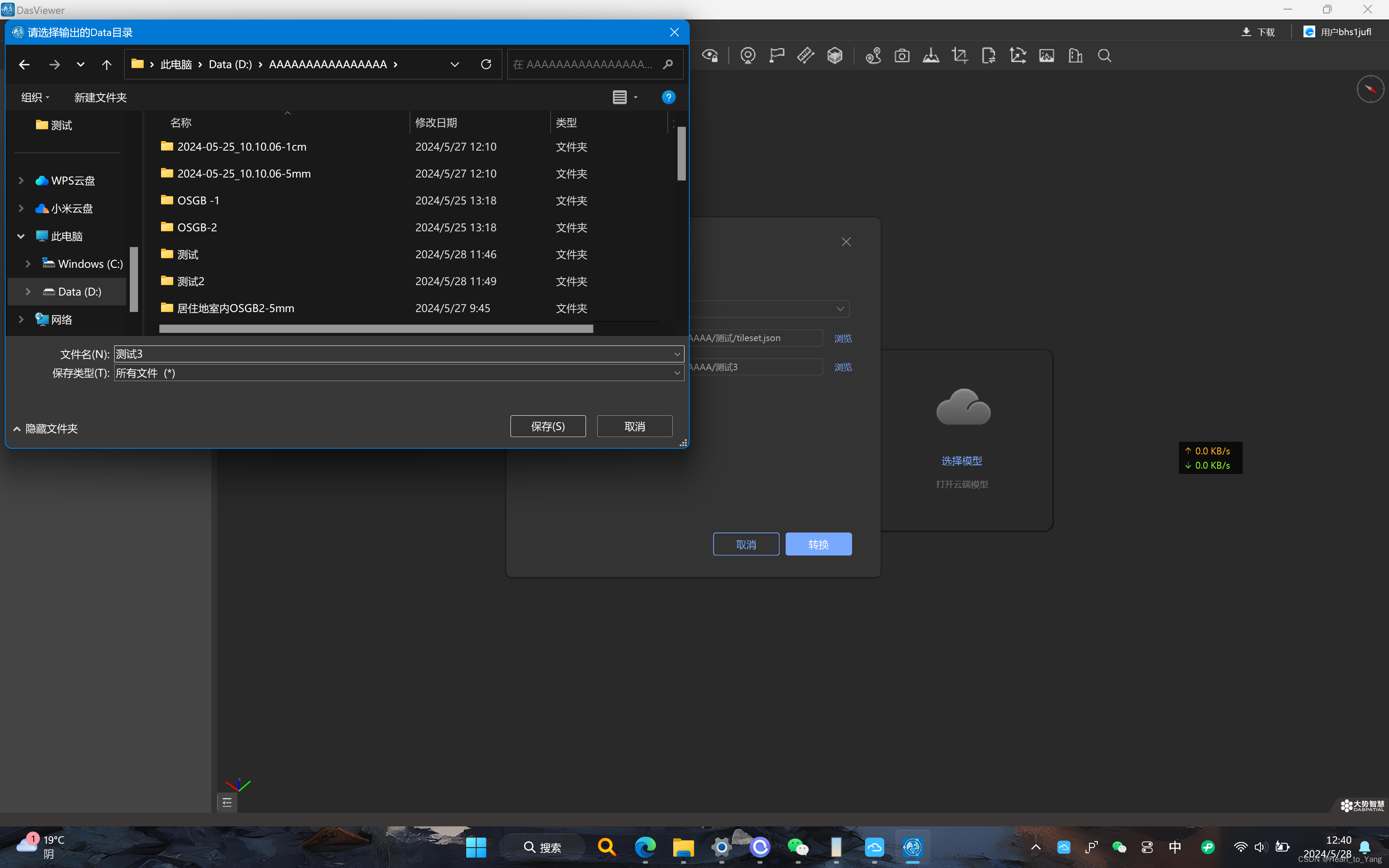Select the crop tool in toolbar

point(959,56)
